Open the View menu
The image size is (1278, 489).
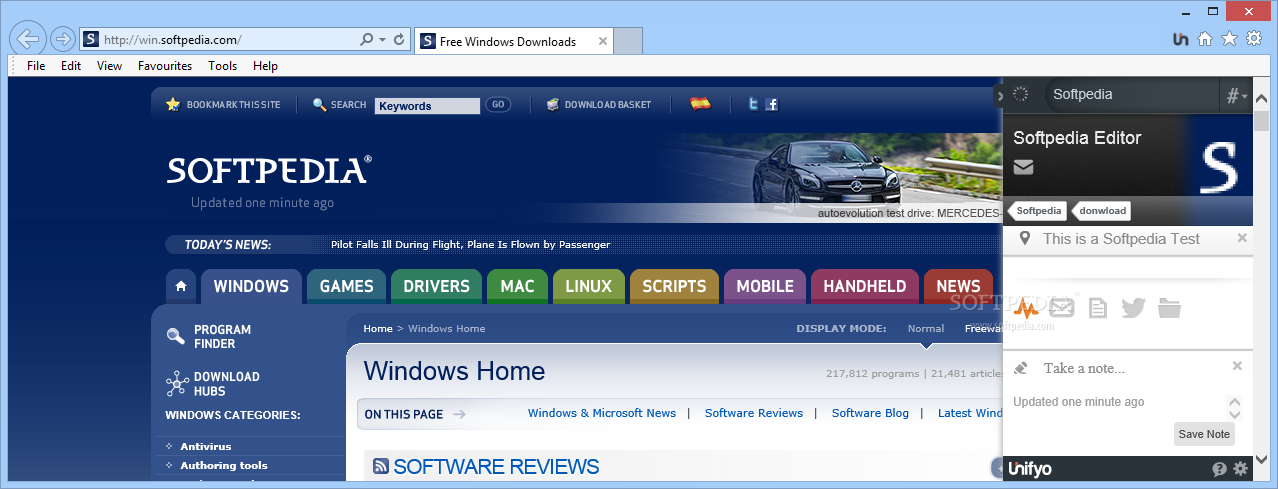coord(110,66)
